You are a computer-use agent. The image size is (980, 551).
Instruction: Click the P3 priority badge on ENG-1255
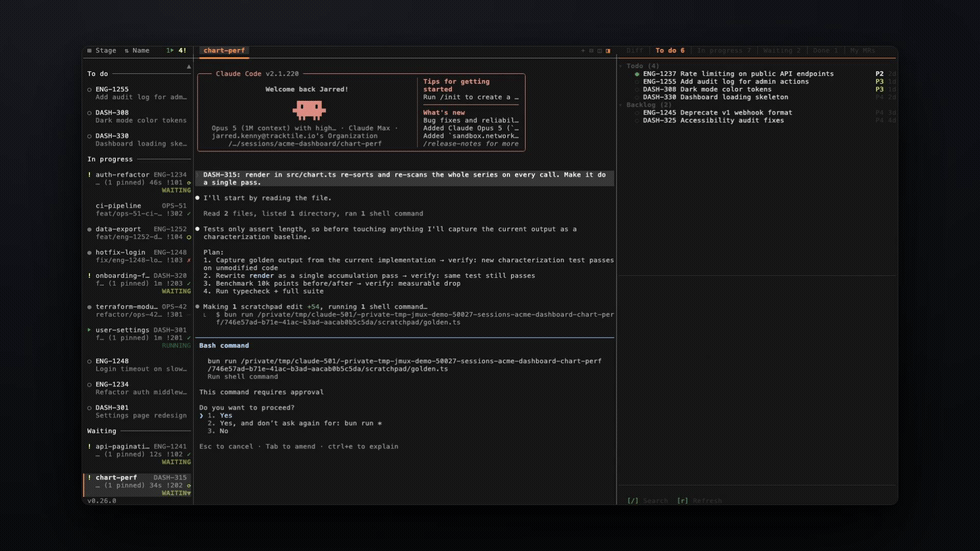[879, 82]
